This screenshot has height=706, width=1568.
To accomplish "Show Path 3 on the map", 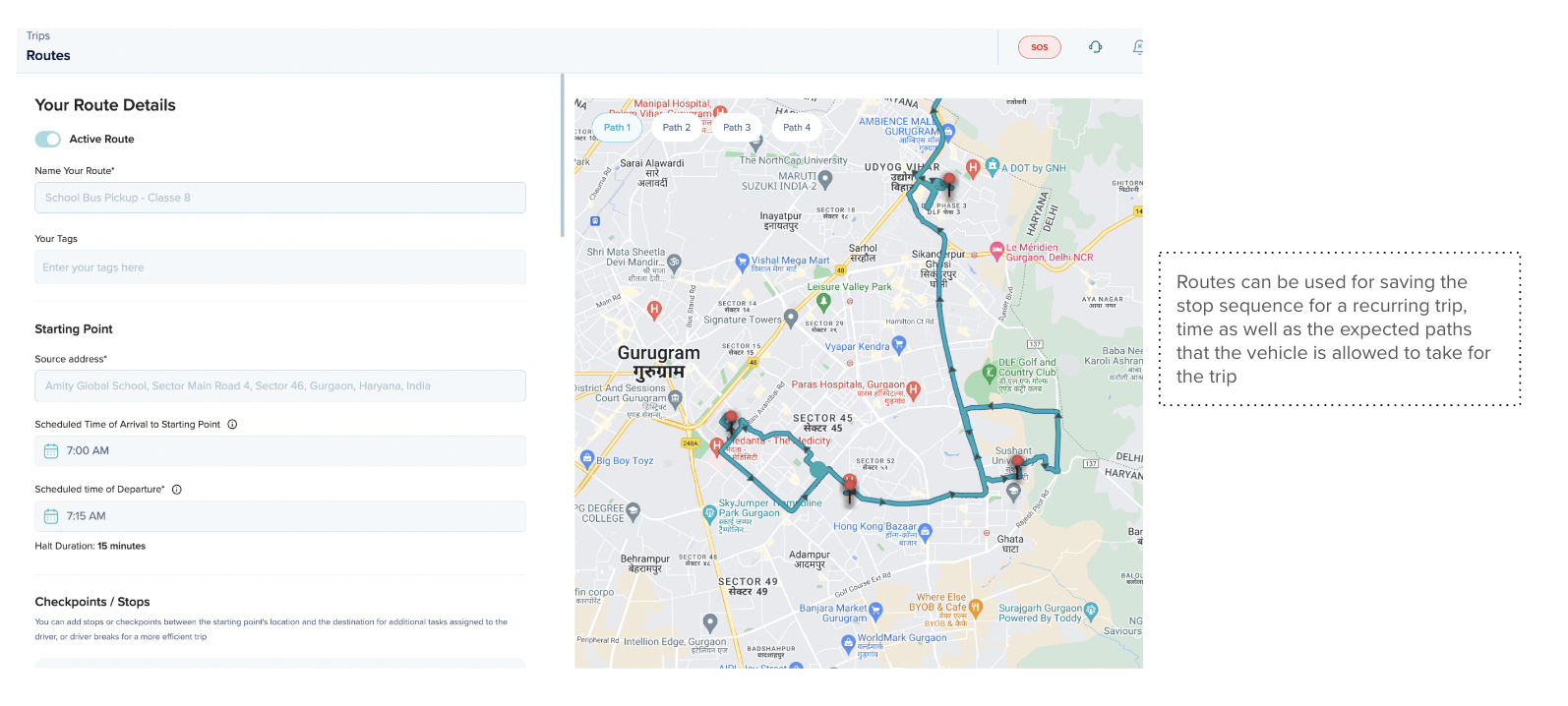I will (x=737, y=128).
